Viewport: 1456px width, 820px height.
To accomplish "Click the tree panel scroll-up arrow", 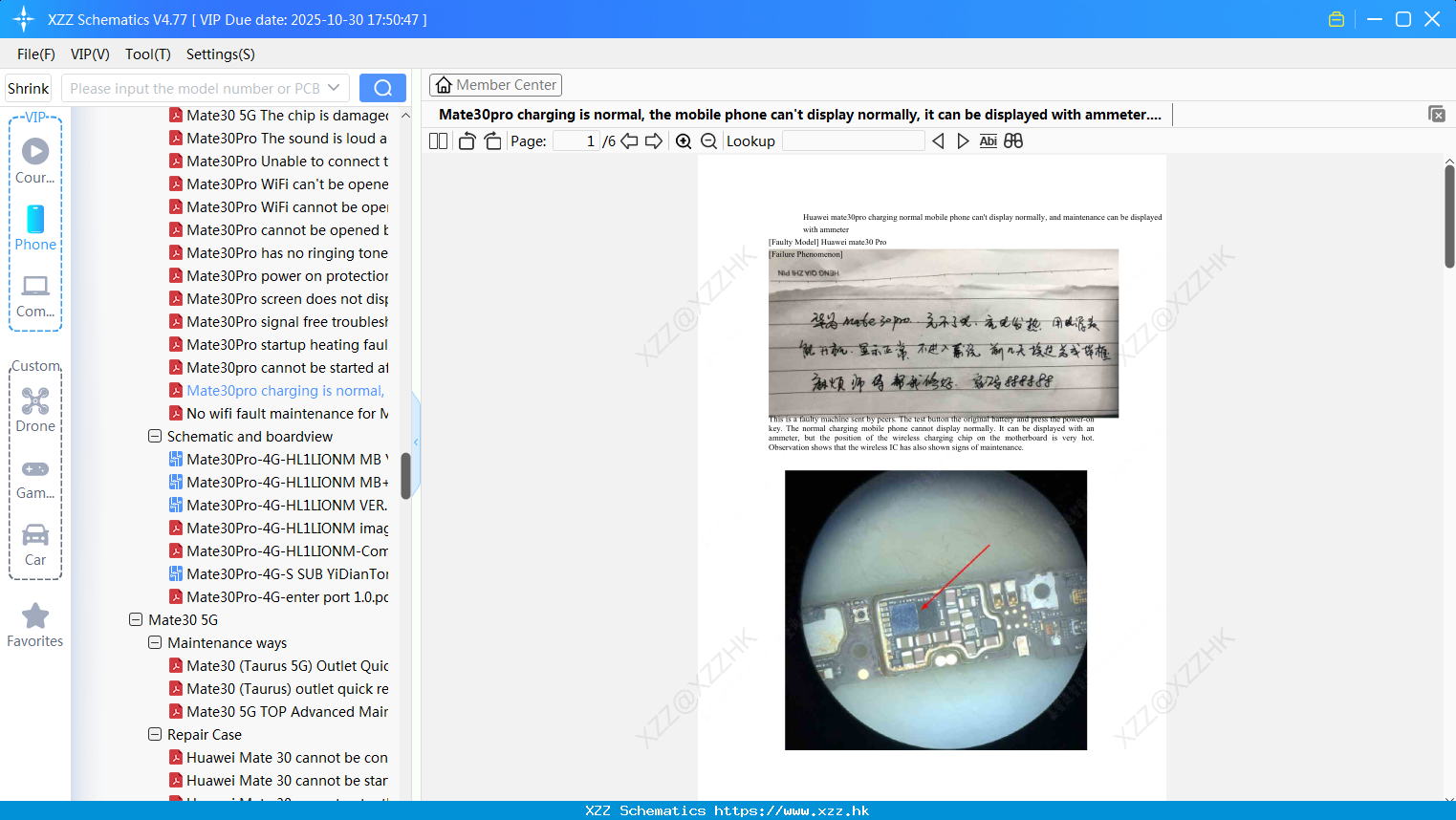I will (x=405, y=115).
